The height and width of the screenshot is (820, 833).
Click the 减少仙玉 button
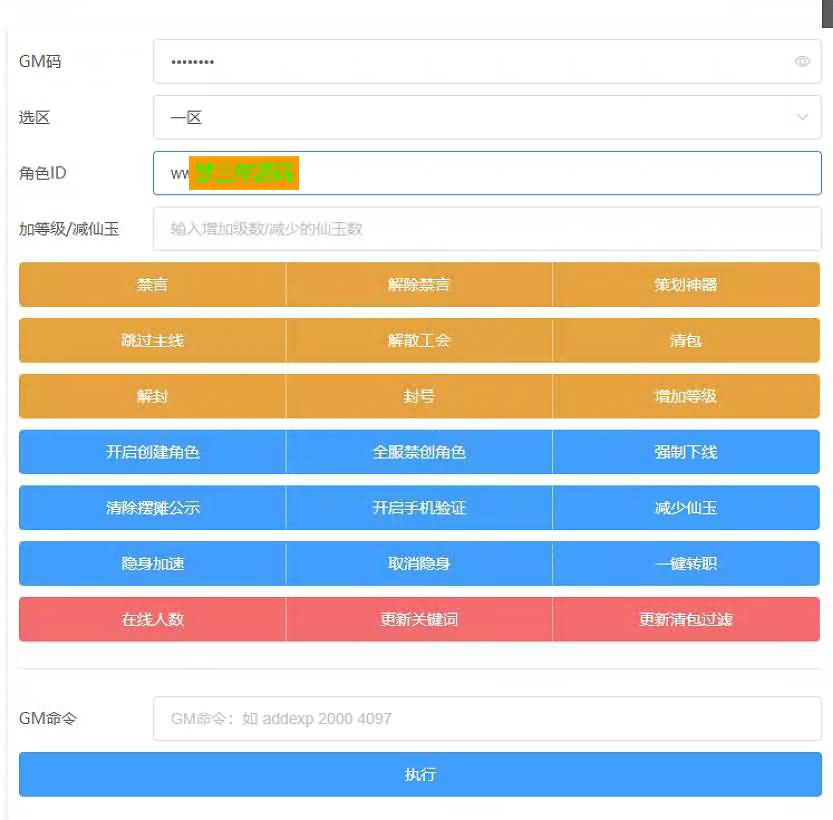[x=686, y=508]
